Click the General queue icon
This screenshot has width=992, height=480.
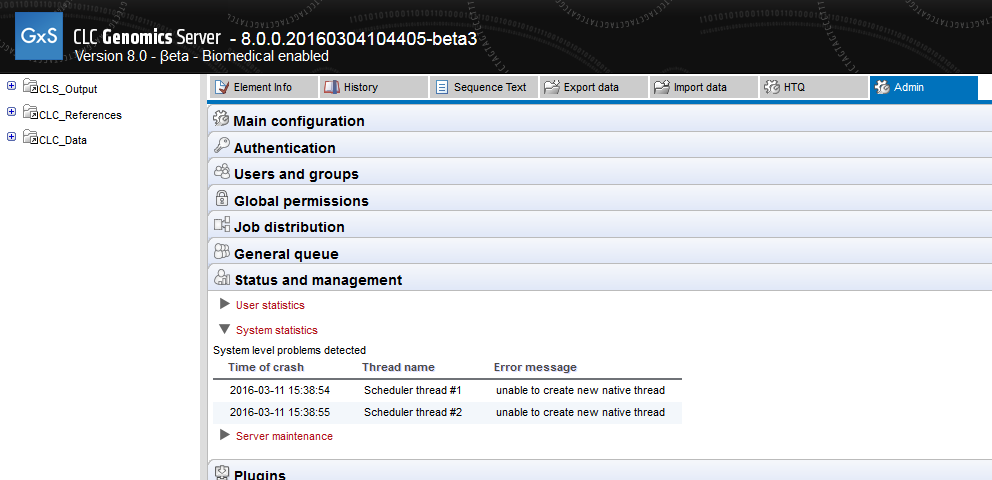(222, 253)
